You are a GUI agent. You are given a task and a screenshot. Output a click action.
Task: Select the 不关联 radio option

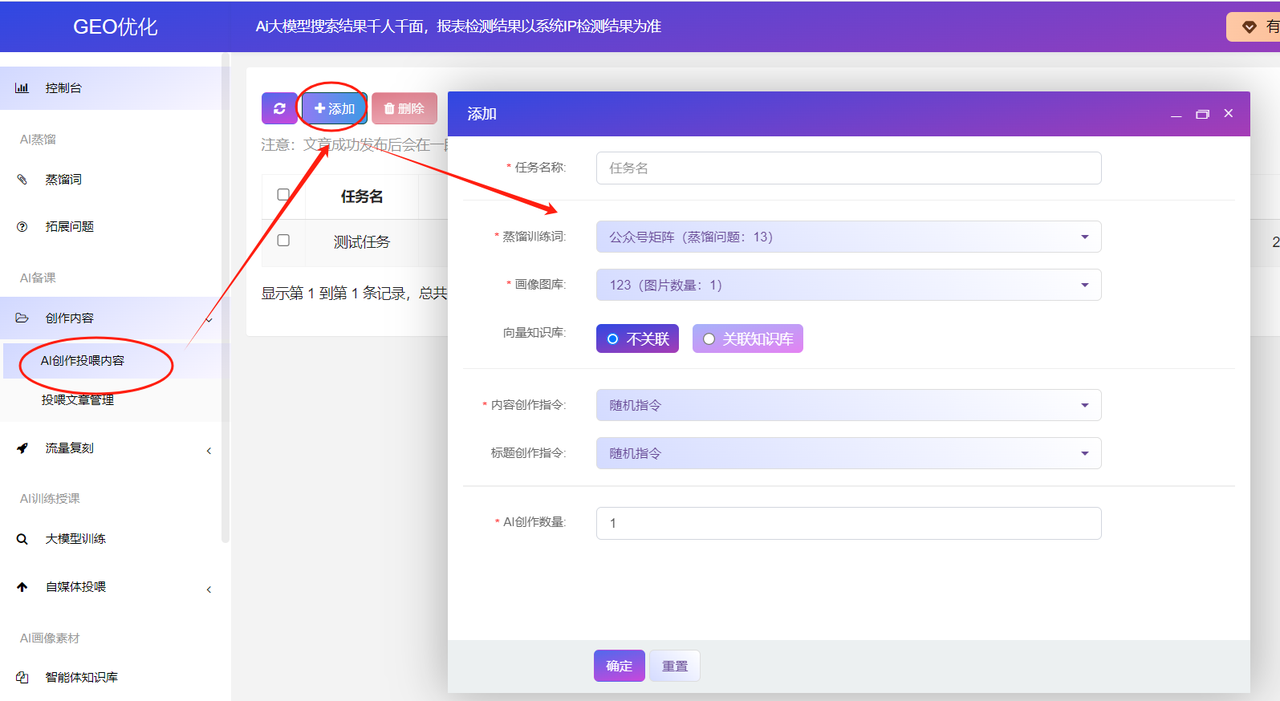click(x=637, y=339)
